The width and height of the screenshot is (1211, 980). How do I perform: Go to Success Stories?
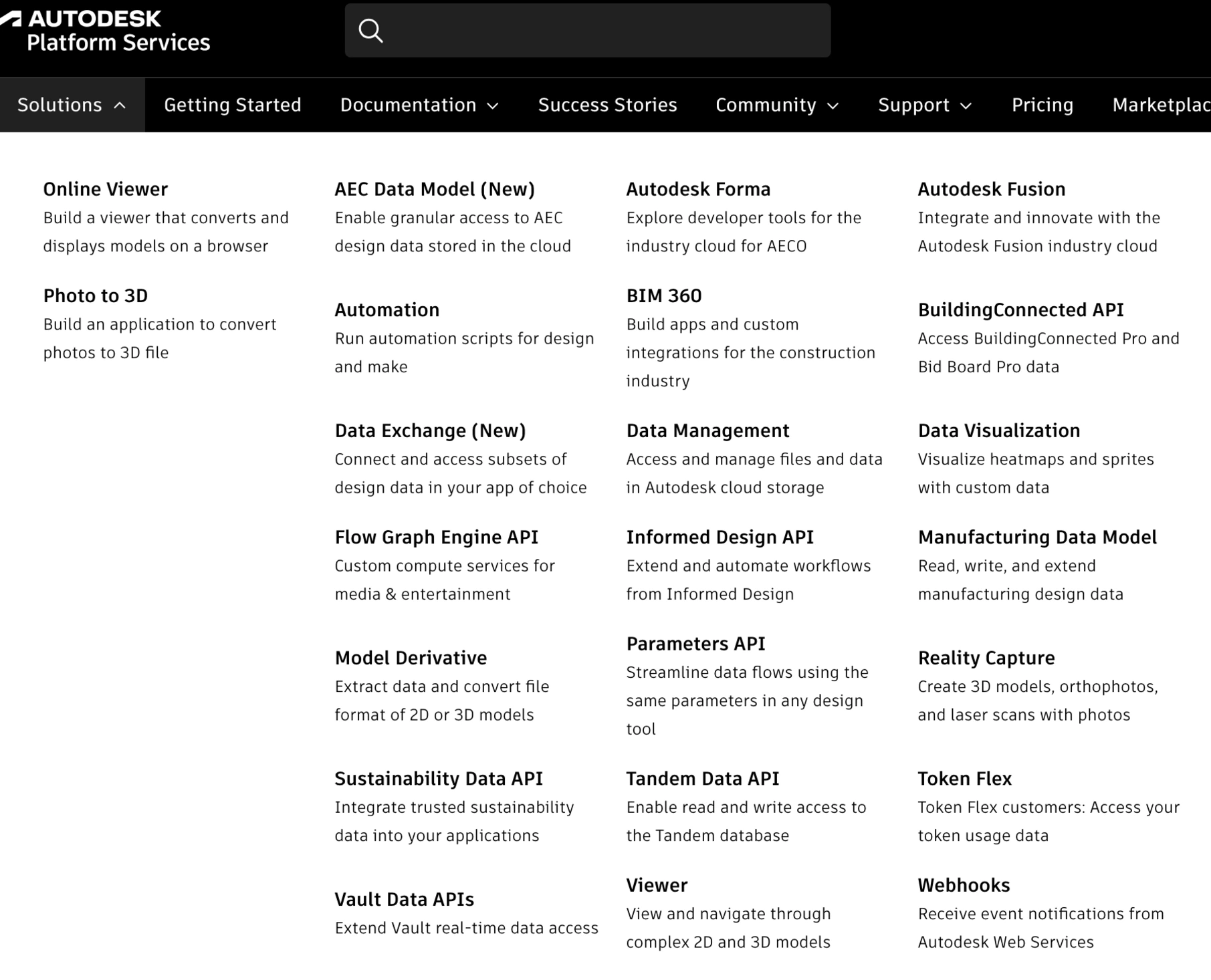(607, 105)
